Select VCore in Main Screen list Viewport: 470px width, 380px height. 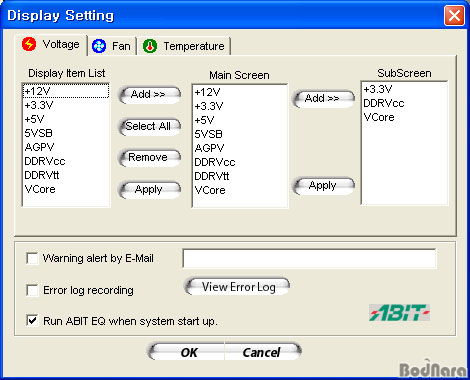coord(240,190)
